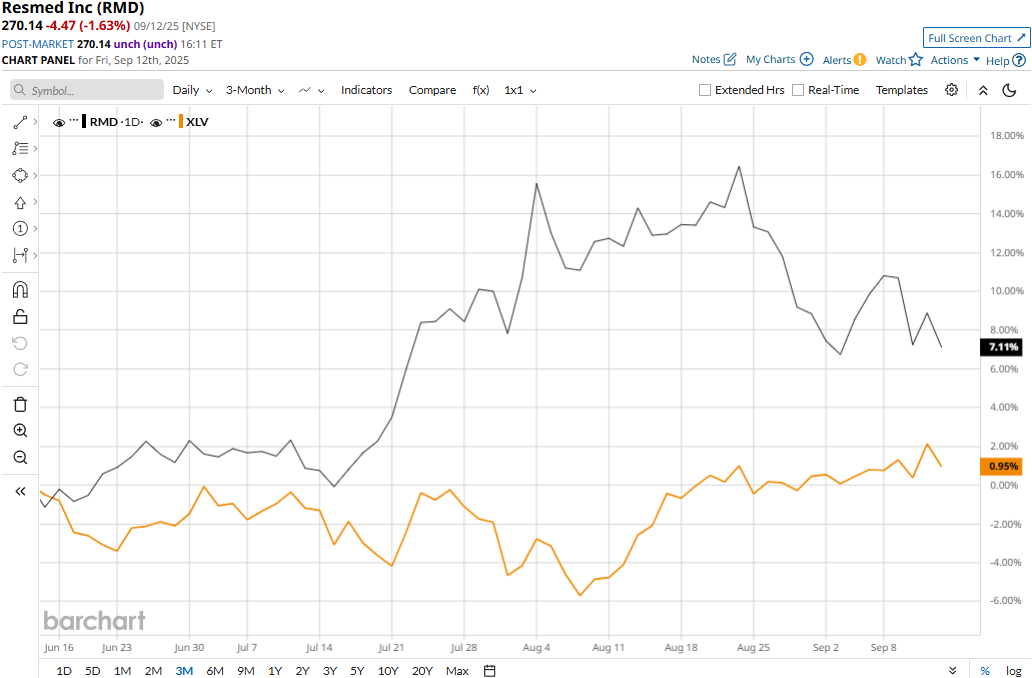Open the f(x) expressions button

tap(480, 90)
